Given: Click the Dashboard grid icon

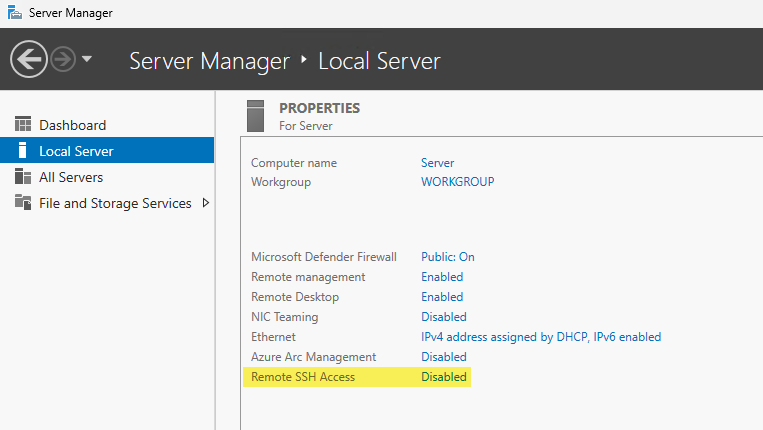Looking at the screenshot, I should [x=23, y=125].
